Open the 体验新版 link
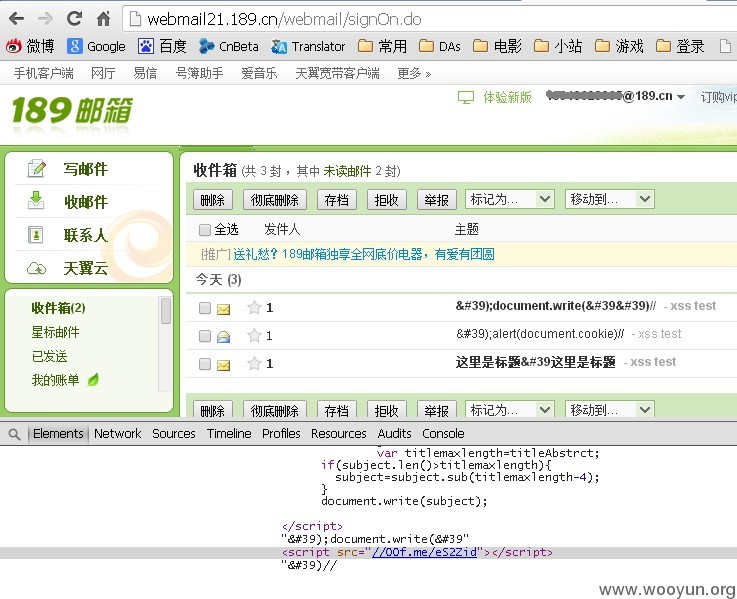This screenshot has width=737, height=599. (508, 97)
